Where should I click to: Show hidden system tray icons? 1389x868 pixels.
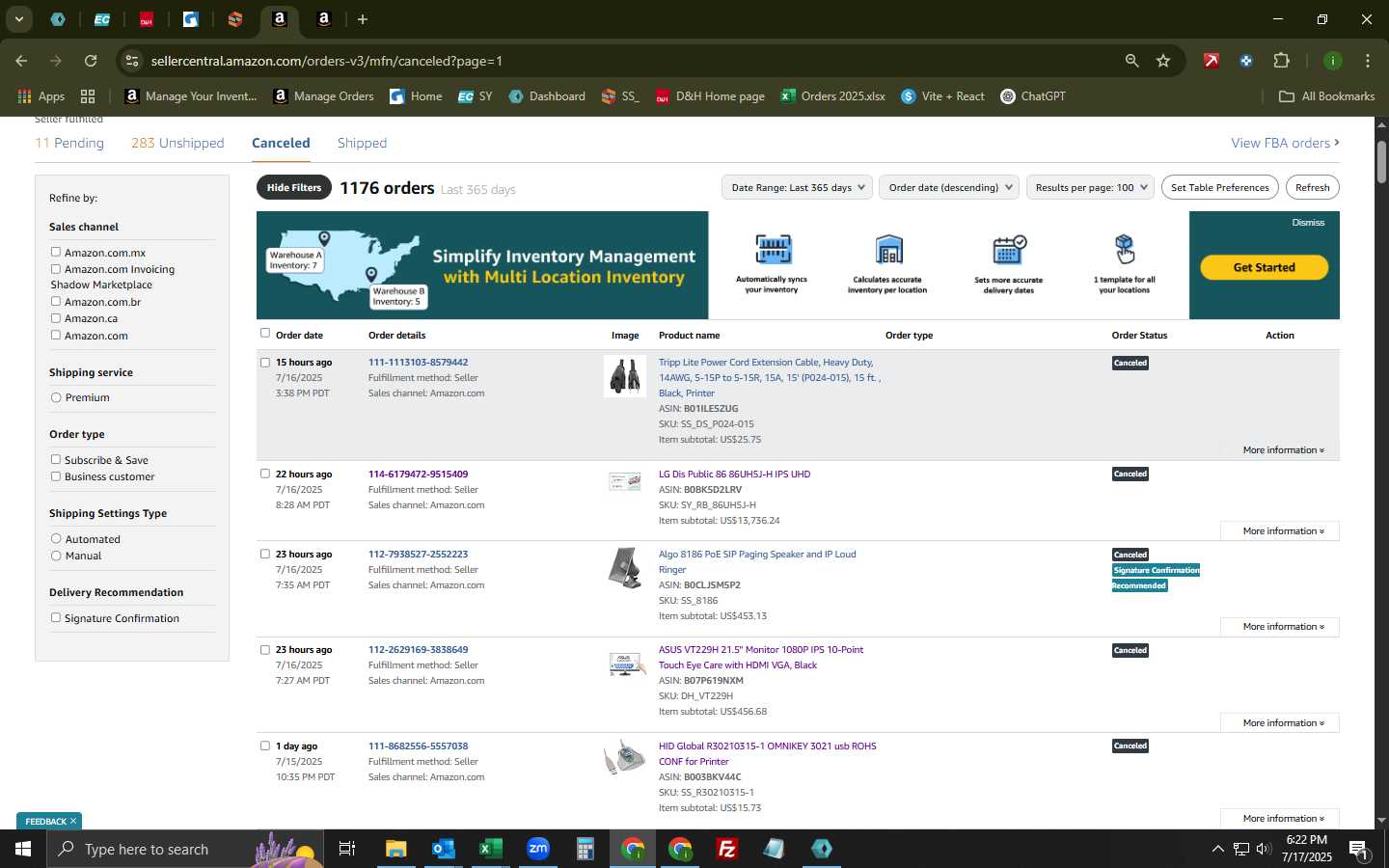(x=1217, y=849)
